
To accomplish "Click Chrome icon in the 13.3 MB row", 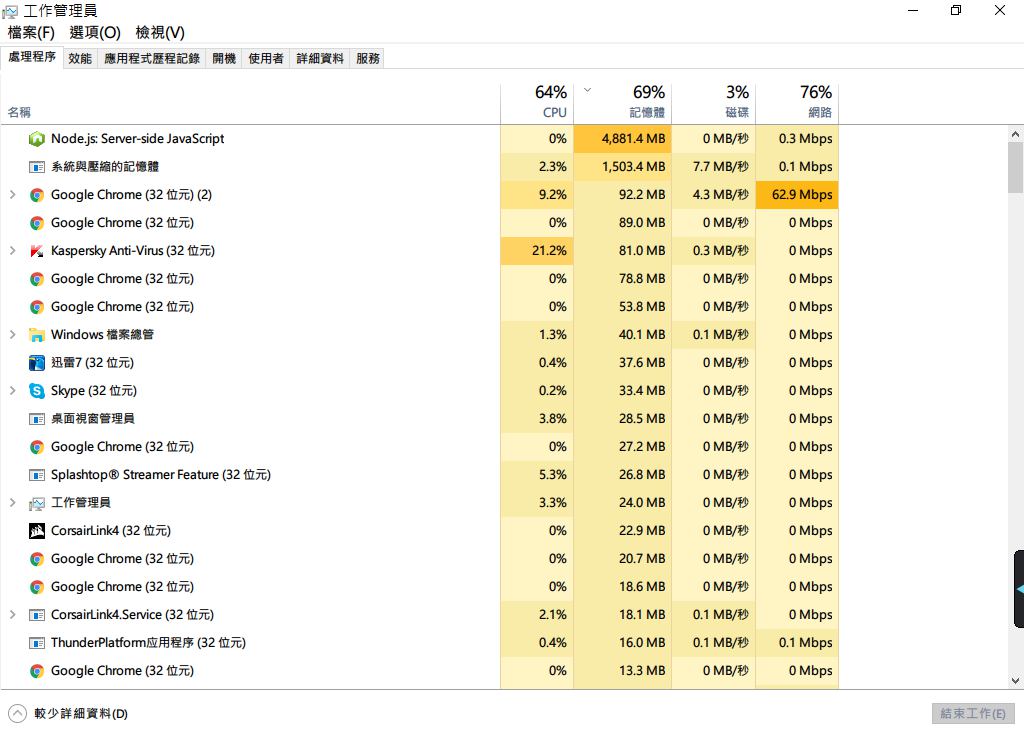I will 37,671.
